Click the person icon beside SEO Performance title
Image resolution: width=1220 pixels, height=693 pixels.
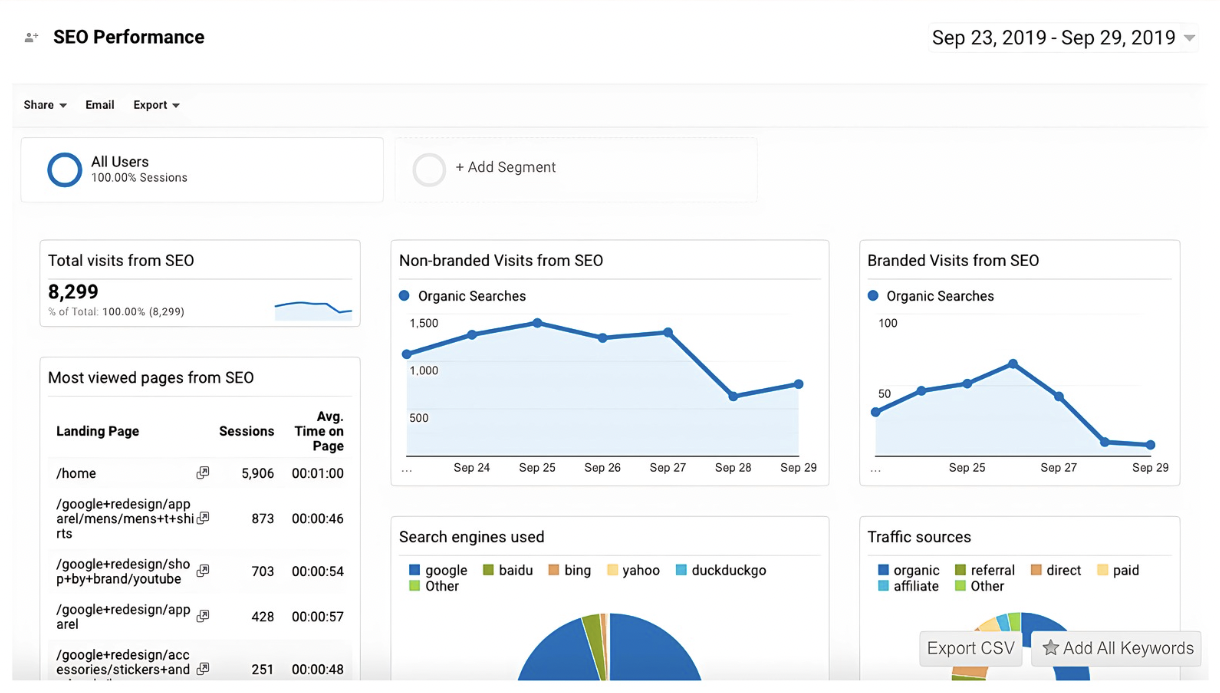point(32,38)
